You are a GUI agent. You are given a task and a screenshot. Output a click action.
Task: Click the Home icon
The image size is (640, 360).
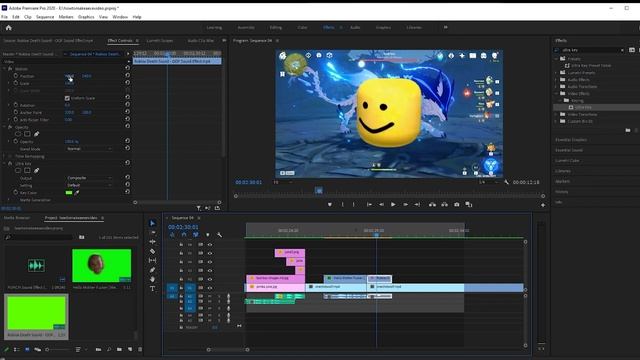(9, 28)
